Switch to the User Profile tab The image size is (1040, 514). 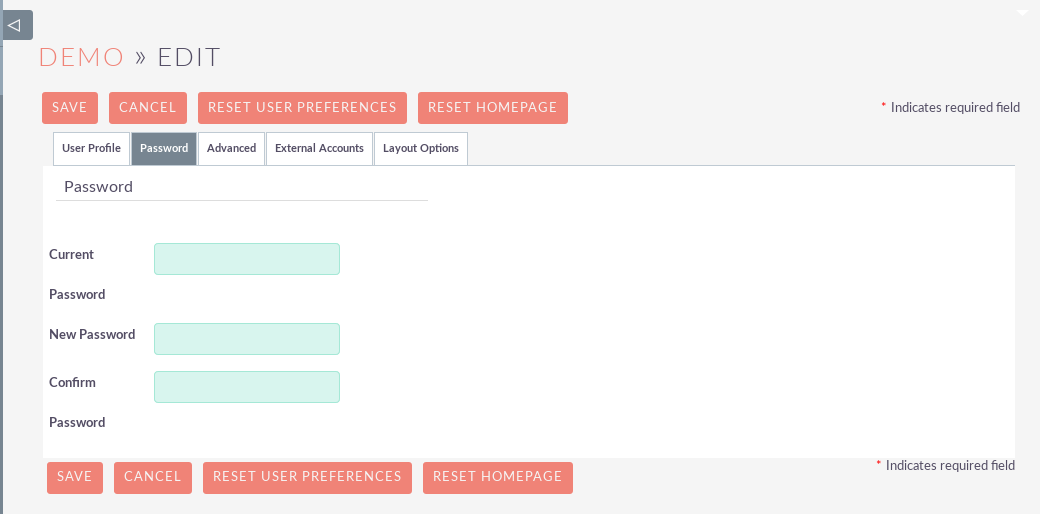[91, 148]
